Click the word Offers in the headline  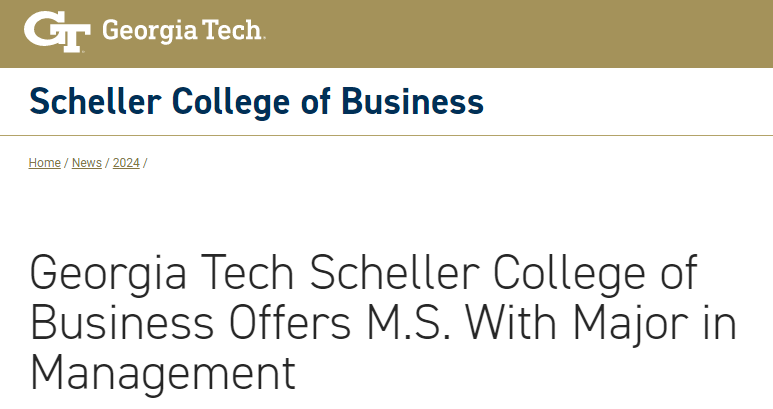290,323
